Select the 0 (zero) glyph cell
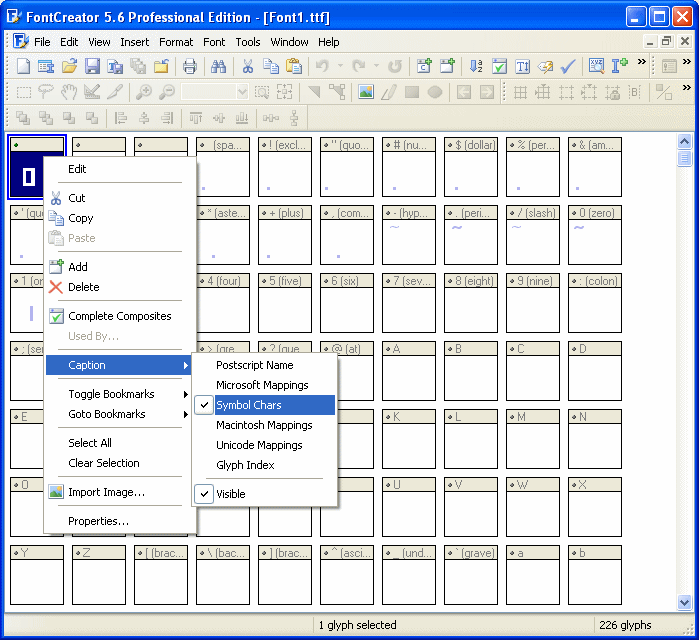The width and height of the screenshot is (699, 640). pos(595,235)
